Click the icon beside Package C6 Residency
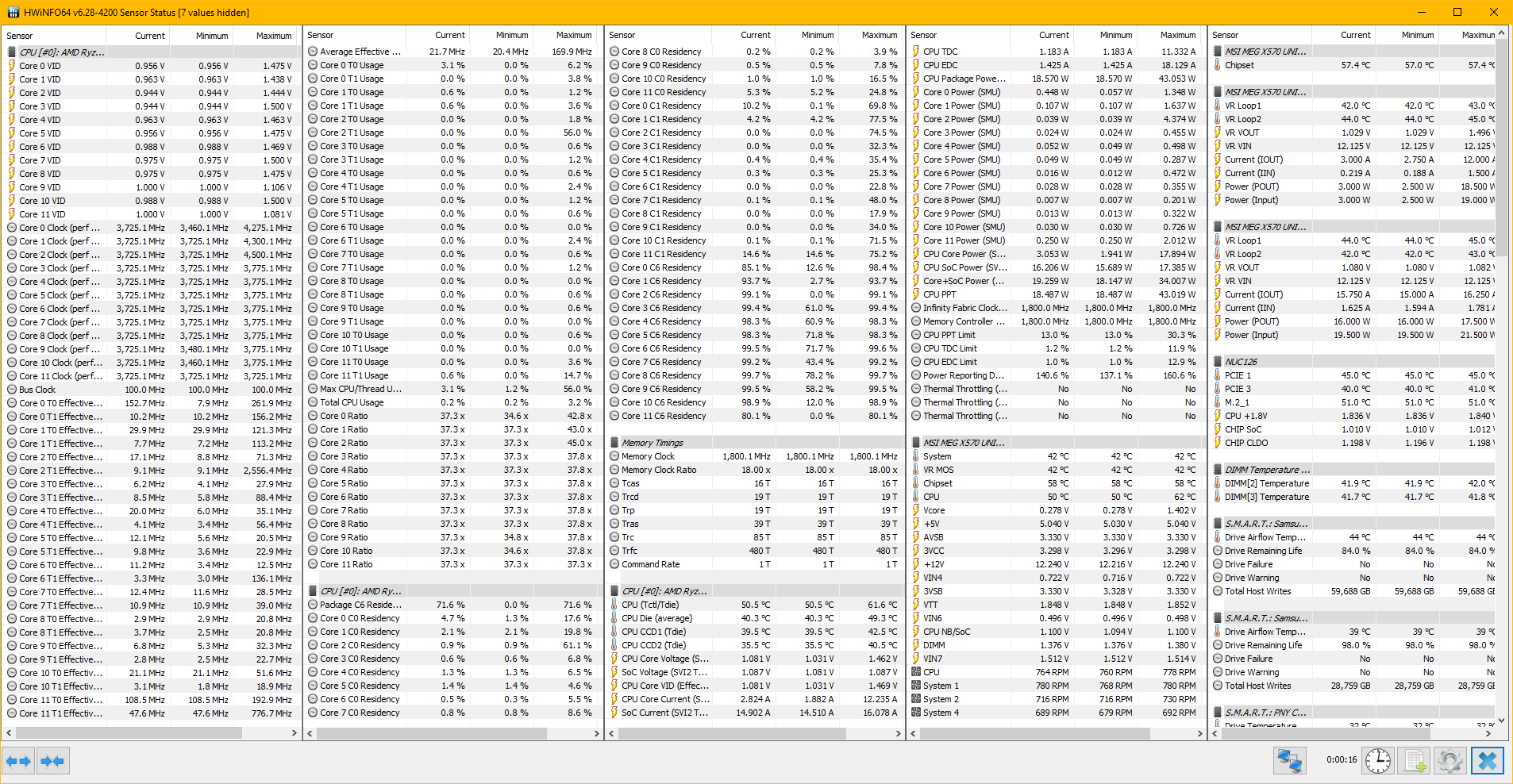Viewport: 1513px width, 784px height. [313, 605]
